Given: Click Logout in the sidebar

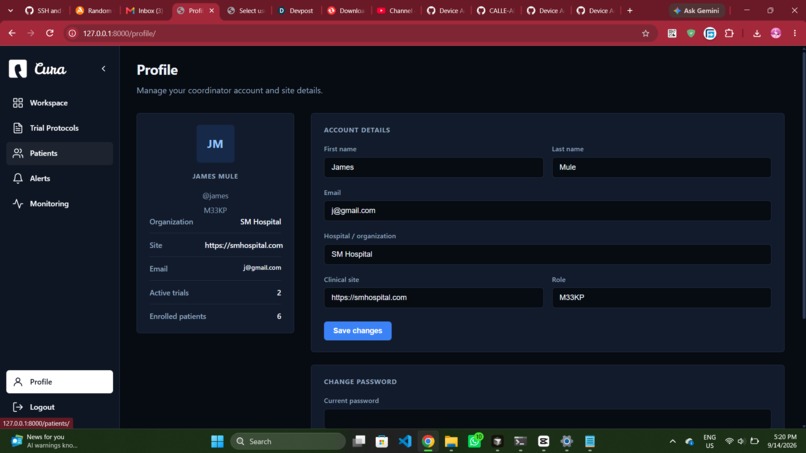Looking at the screenshot, I should pos(60,407).
